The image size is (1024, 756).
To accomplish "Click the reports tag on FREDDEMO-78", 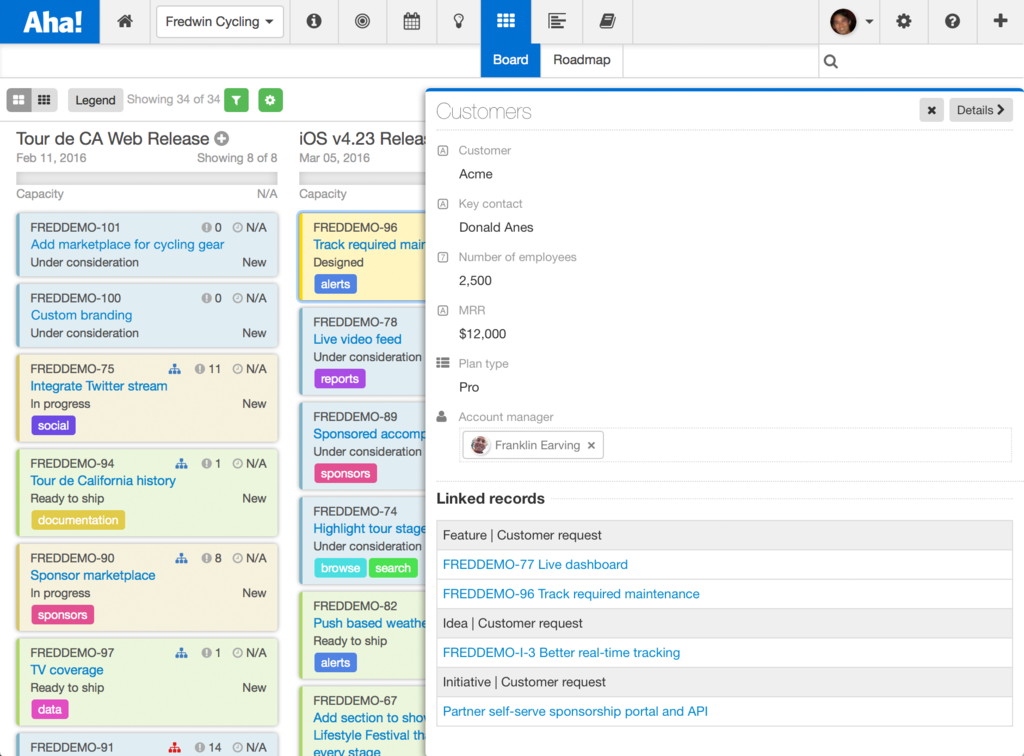I will click(340, 379).
